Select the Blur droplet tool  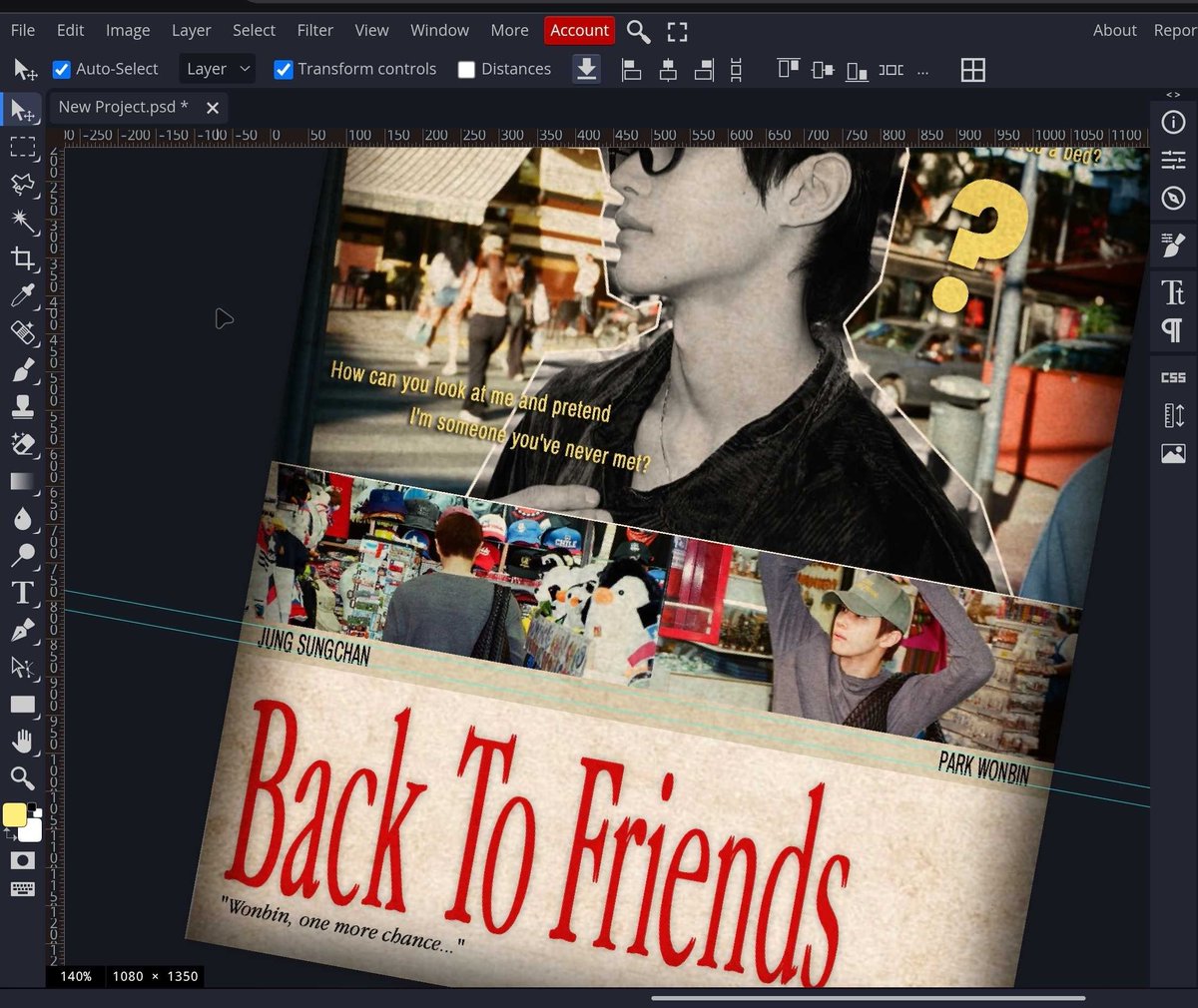coord(23,518)
